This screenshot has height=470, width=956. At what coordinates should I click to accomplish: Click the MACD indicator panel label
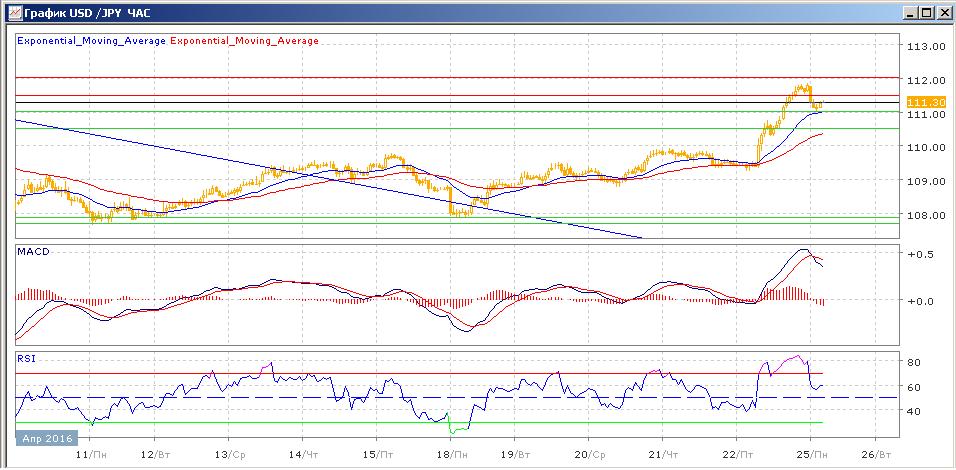point(33,251)
